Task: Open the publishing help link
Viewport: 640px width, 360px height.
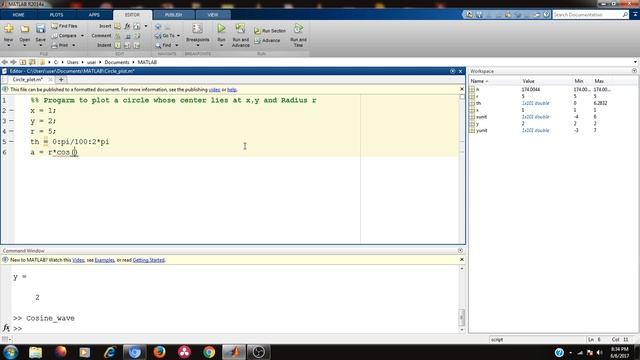Action: click(232, 90)
